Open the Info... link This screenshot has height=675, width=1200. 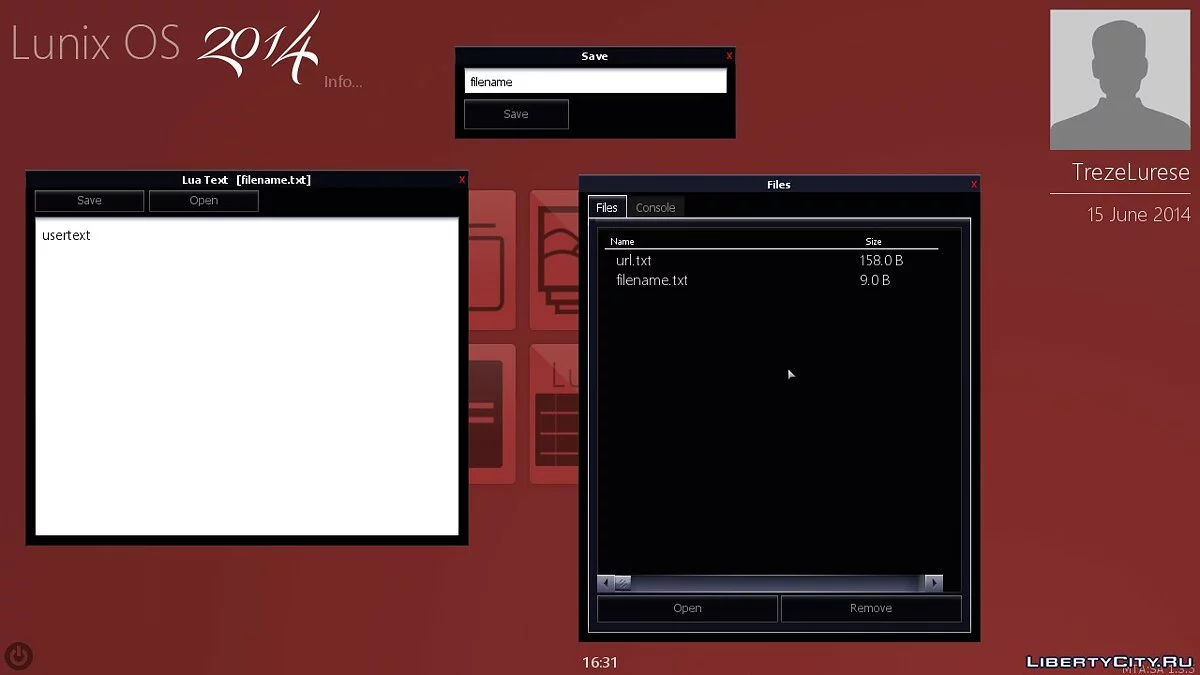[343, 82]
